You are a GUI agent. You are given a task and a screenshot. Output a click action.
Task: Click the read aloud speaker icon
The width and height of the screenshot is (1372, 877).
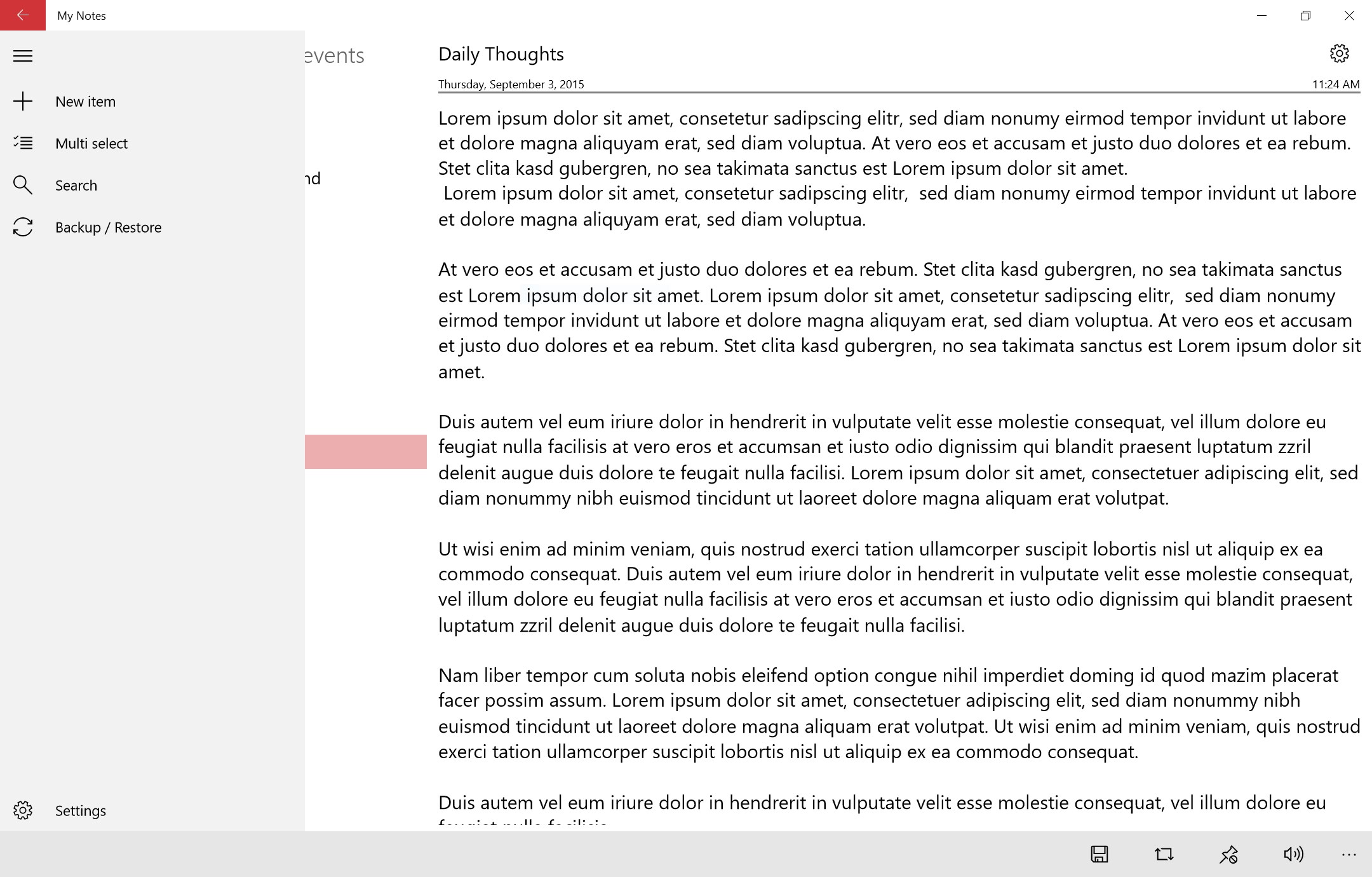[x=1293, y=854]
